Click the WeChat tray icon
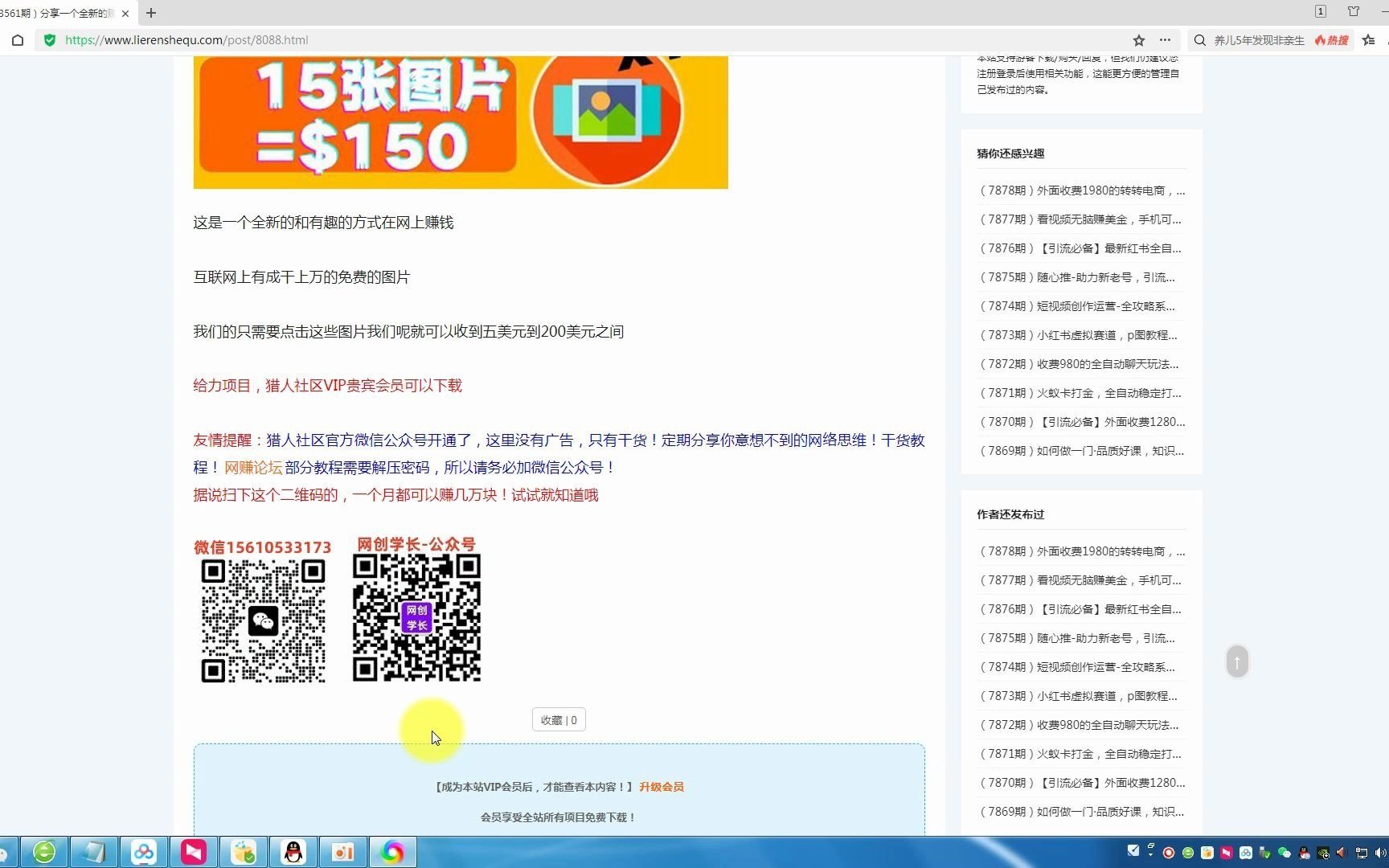 pyautogui.click(x=1285, y=853)
